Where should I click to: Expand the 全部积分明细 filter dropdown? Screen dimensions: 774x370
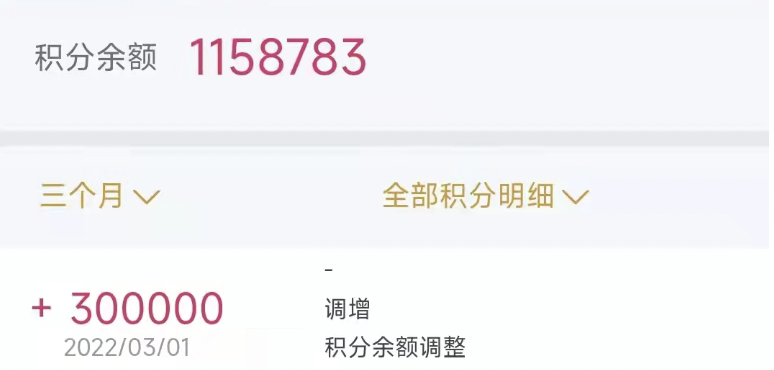(486, 197)
